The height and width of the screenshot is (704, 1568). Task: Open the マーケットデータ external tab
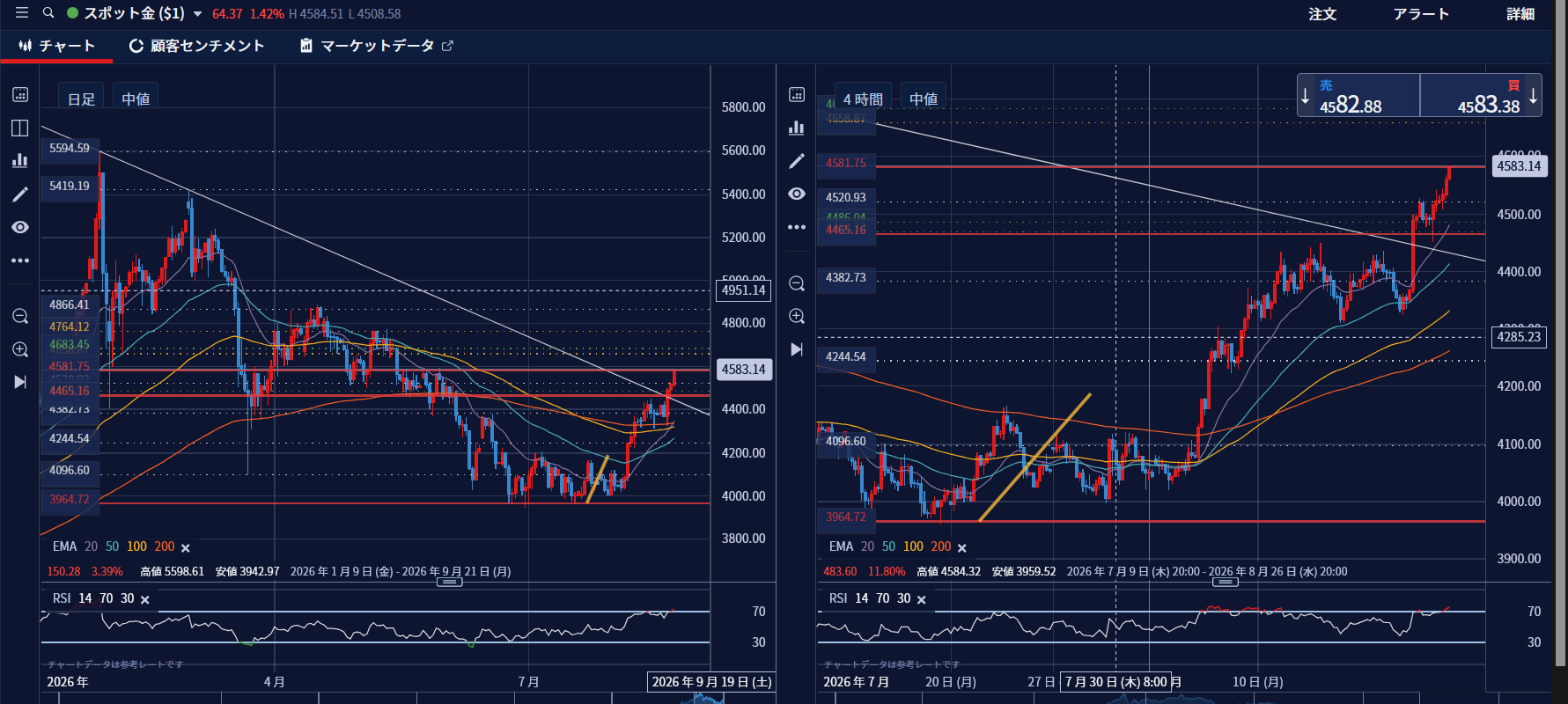377,46
